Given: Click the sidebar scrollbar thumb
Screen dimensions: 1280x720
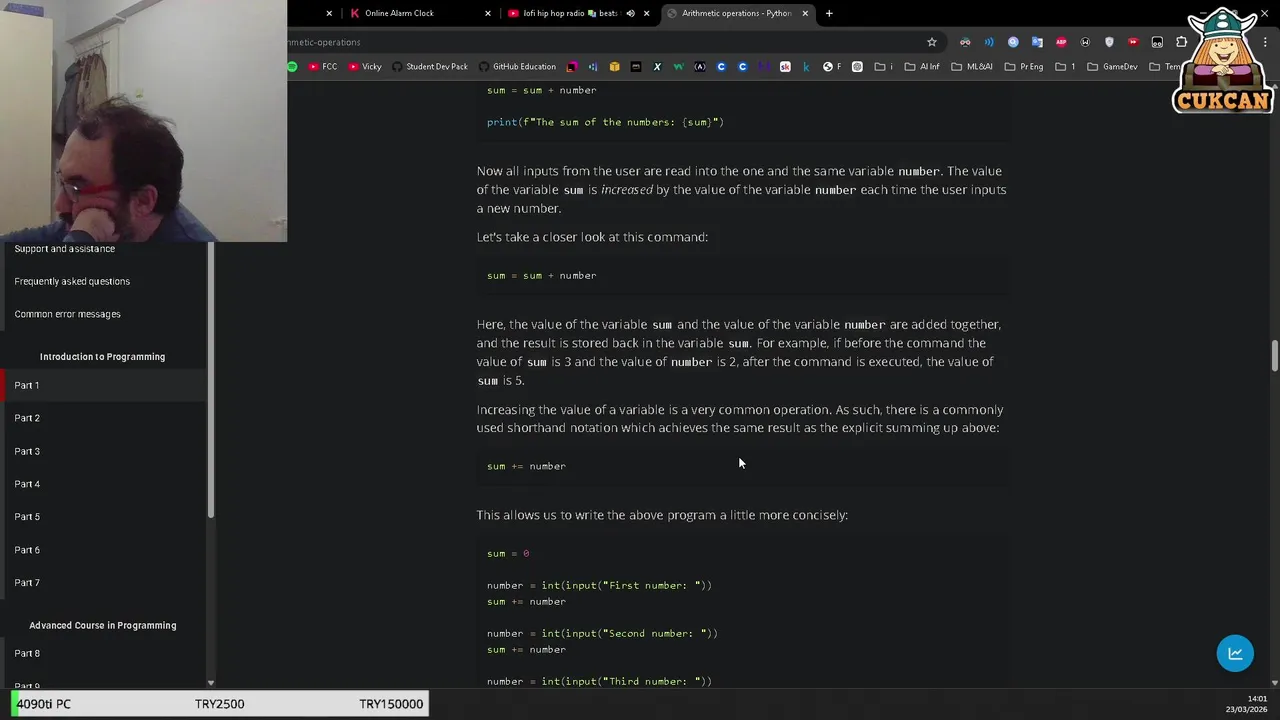Looking at the screenshot, I should [x=211, y=380].
